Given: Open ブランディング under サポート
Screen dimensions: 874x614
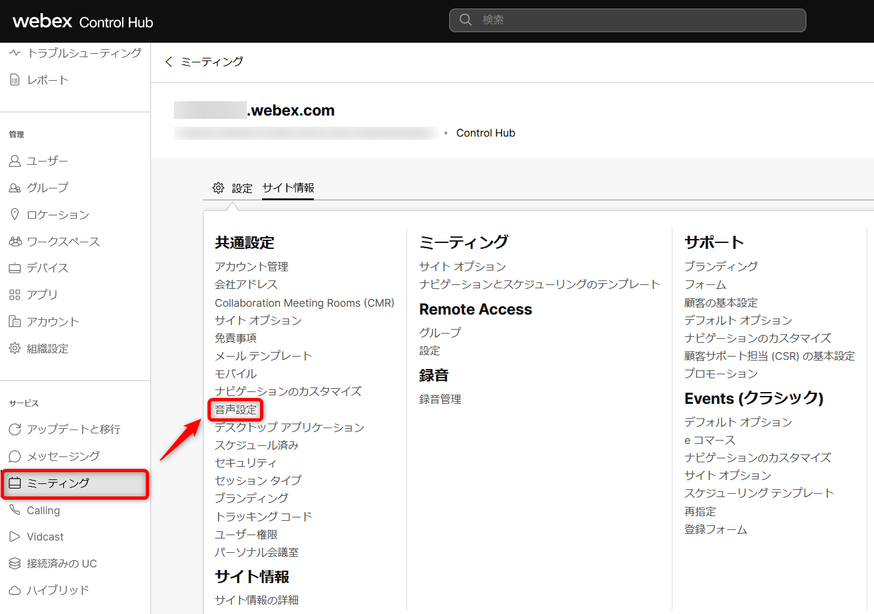Looking at the screenshot, I should coord(721,267).
